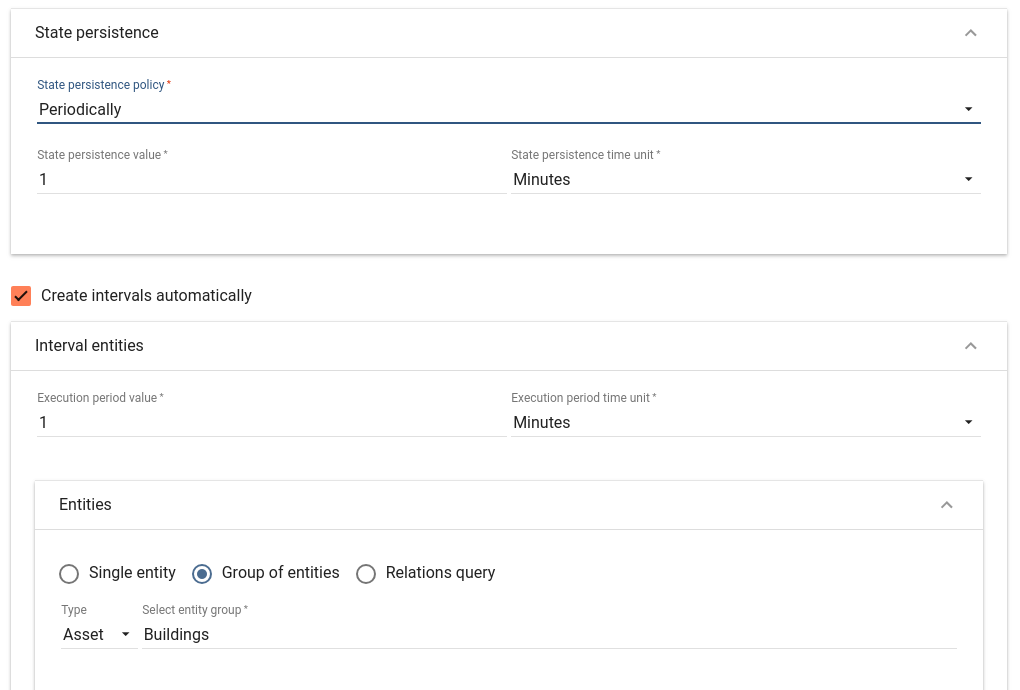This screenshot has width=1020, height=690.
Task: Open State persistence policy dropdown arrow
Action: pyautogui.click(x=968, y=109)
